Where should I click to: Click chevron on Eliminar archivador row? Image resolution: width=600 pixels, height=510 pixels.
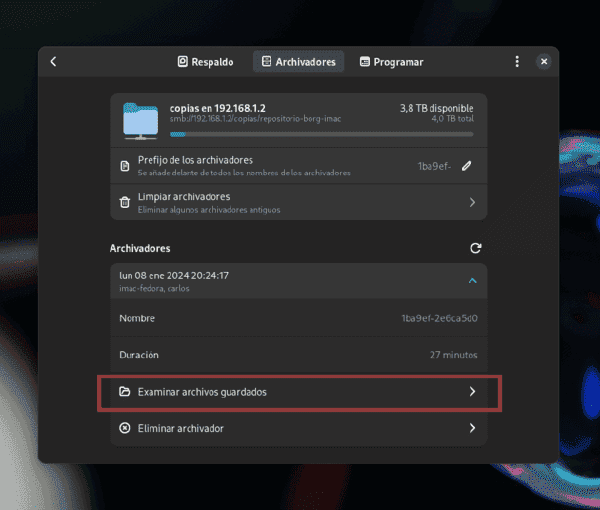click(472, 428)
